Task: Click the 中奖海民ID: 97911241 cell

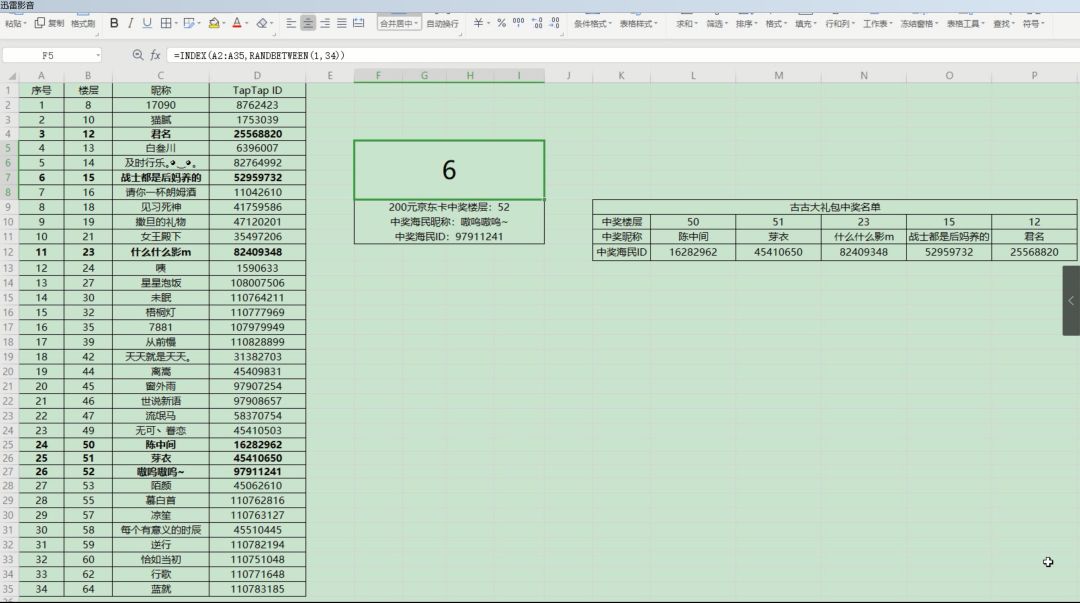Action: point(449,236)
